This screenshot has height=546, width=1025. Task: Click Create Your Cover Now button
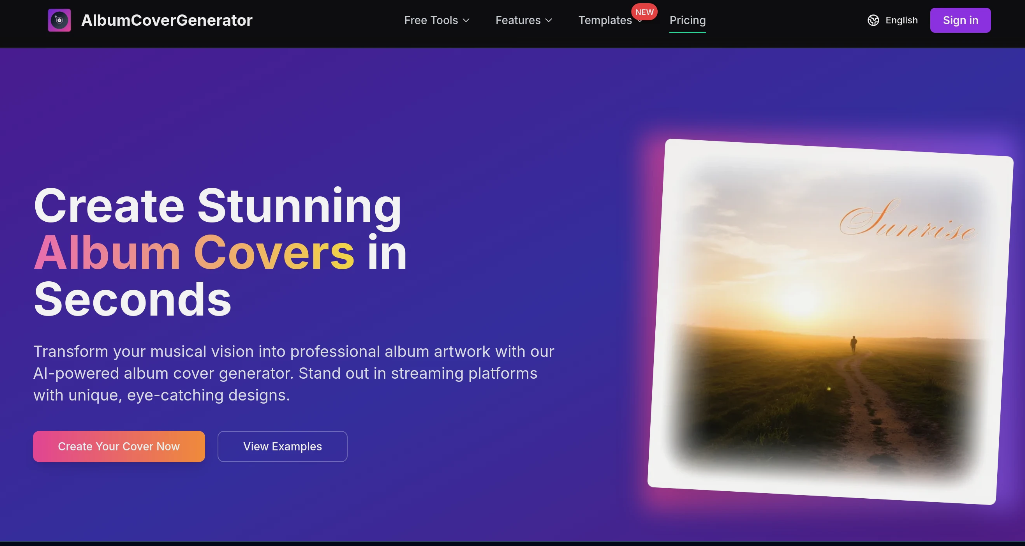[119, 446]
